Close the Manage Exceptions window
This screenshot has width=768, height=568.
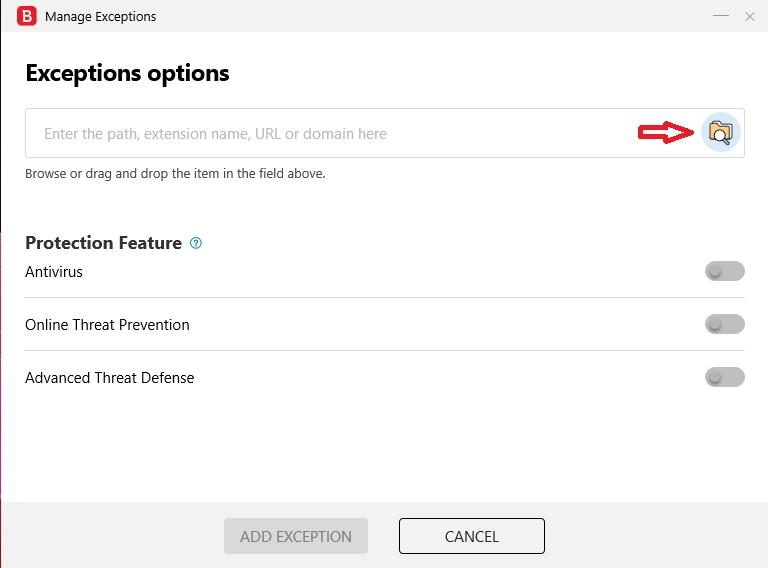coord(750,16)
